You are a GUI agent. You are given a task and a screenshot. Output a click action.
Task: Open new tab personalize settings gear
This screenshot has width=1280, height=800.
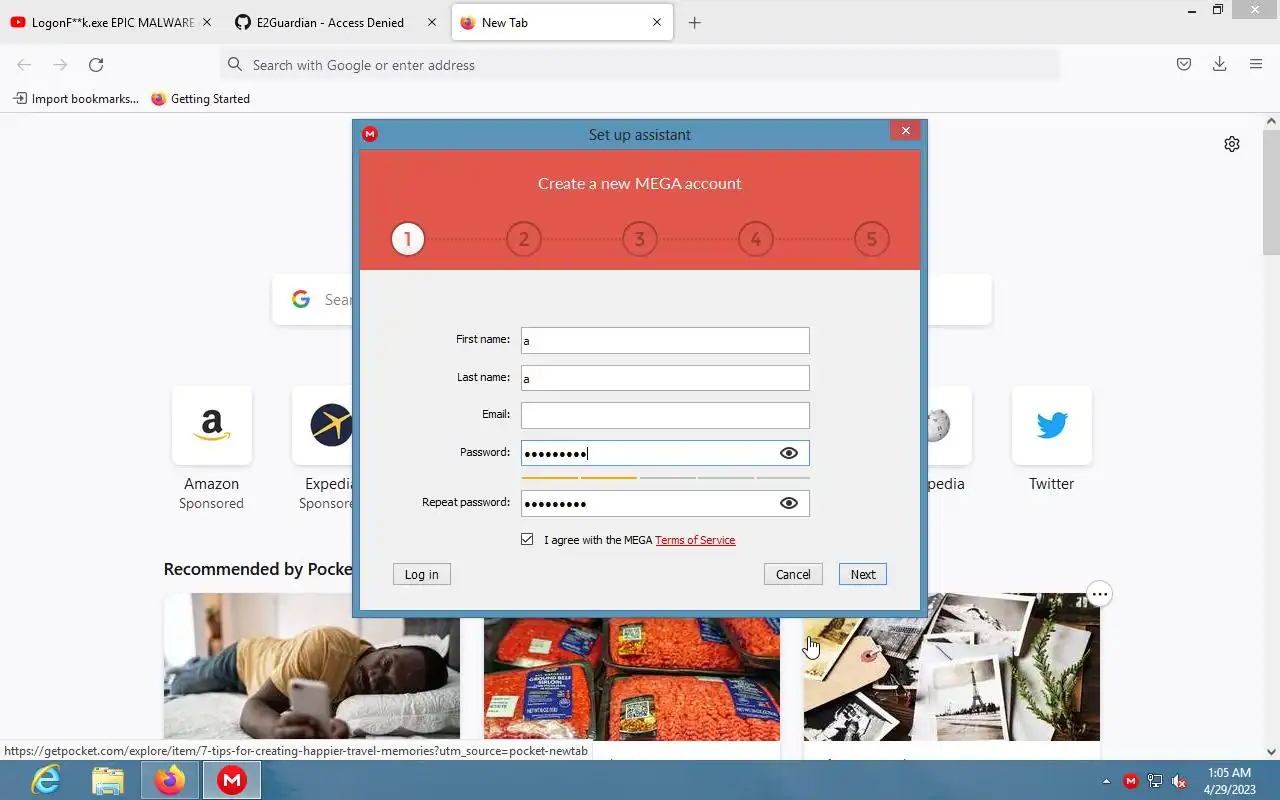click(x=1232, y=144)
